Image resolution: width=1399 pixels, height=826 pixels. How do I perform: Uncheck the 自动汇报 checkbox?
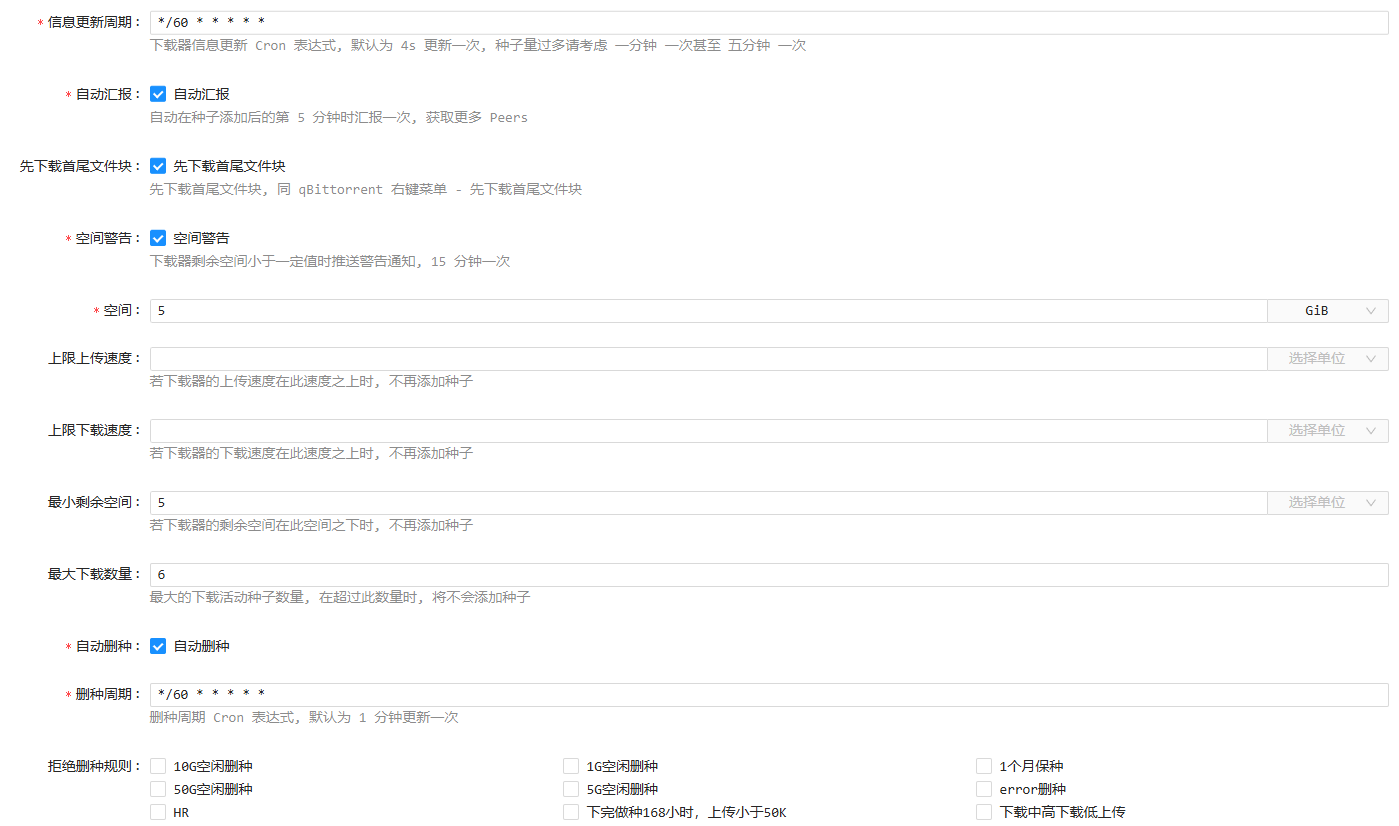(x=158, y=94)
